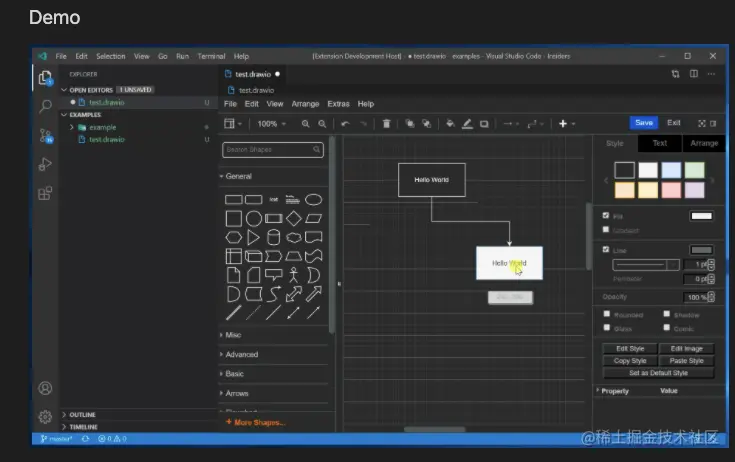Screen dimensions: 735x462
Task: Open Source Control view in activity bar
Action: click(x=45, y=136)
